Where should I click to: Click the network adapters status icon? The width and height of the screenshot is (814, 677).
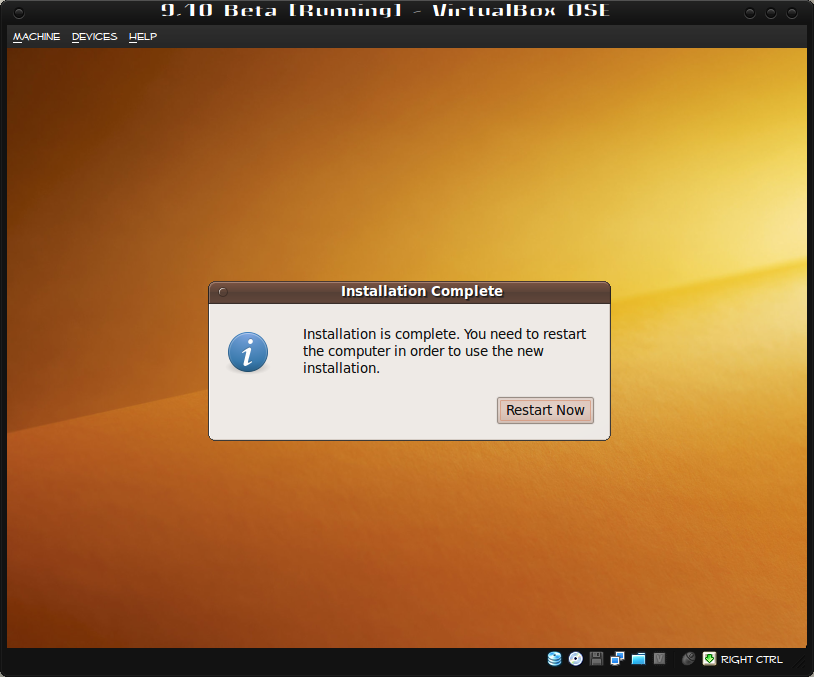[x=617, y=659]
